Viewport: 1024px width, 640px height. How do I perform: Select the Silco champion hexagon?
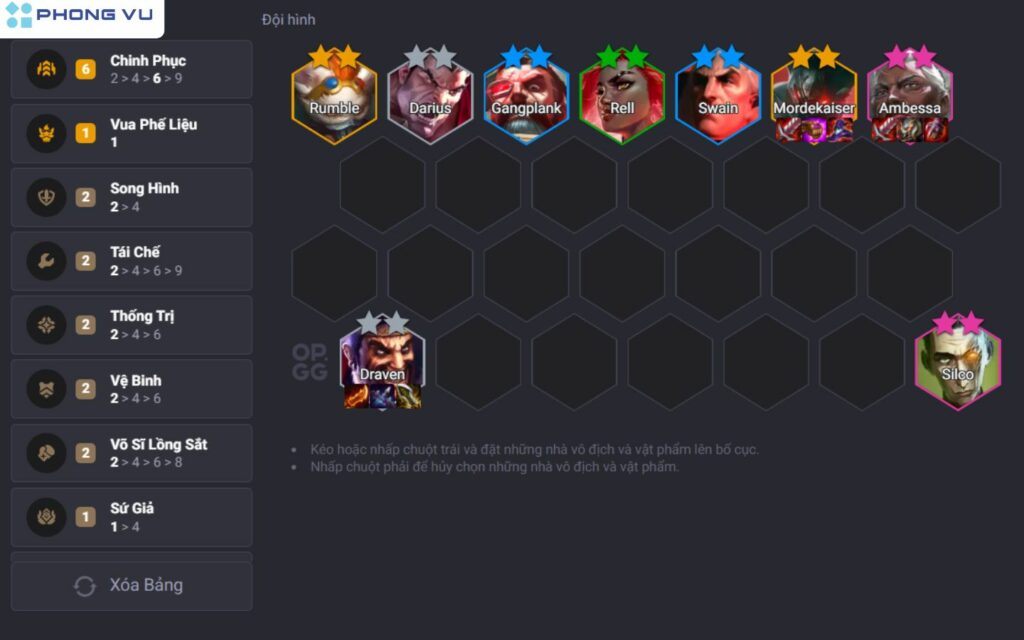point(957,364)
